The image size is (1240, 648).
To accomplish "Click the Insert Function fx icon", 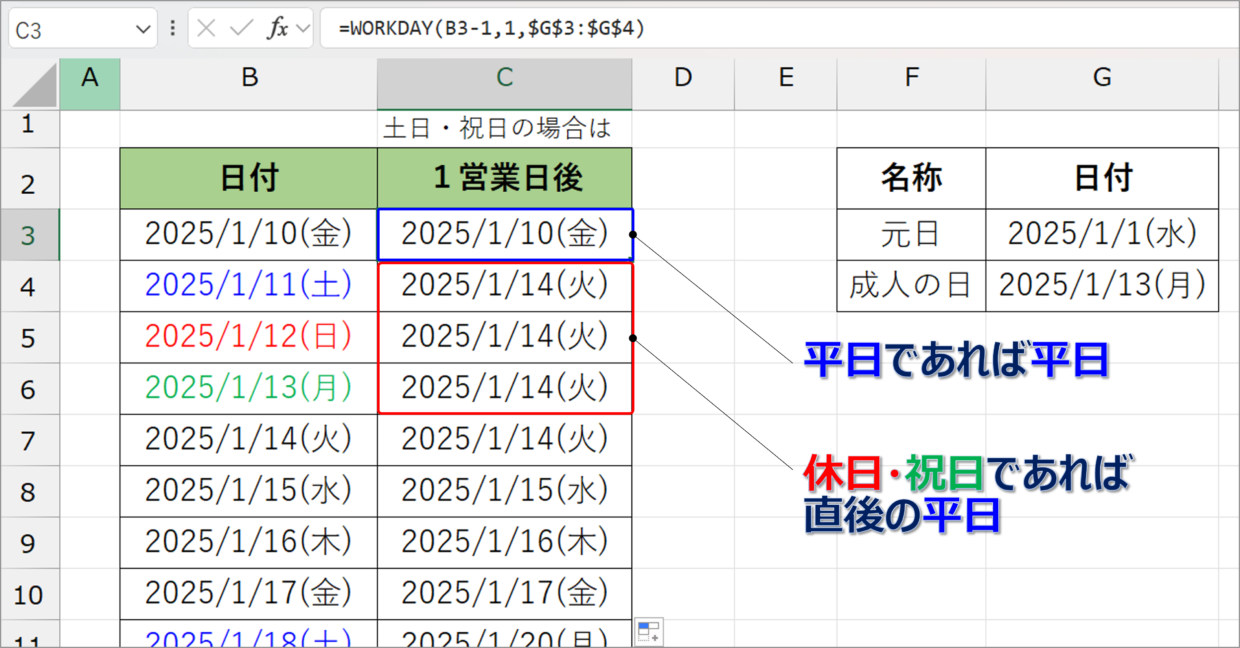I will coord(277,29).
